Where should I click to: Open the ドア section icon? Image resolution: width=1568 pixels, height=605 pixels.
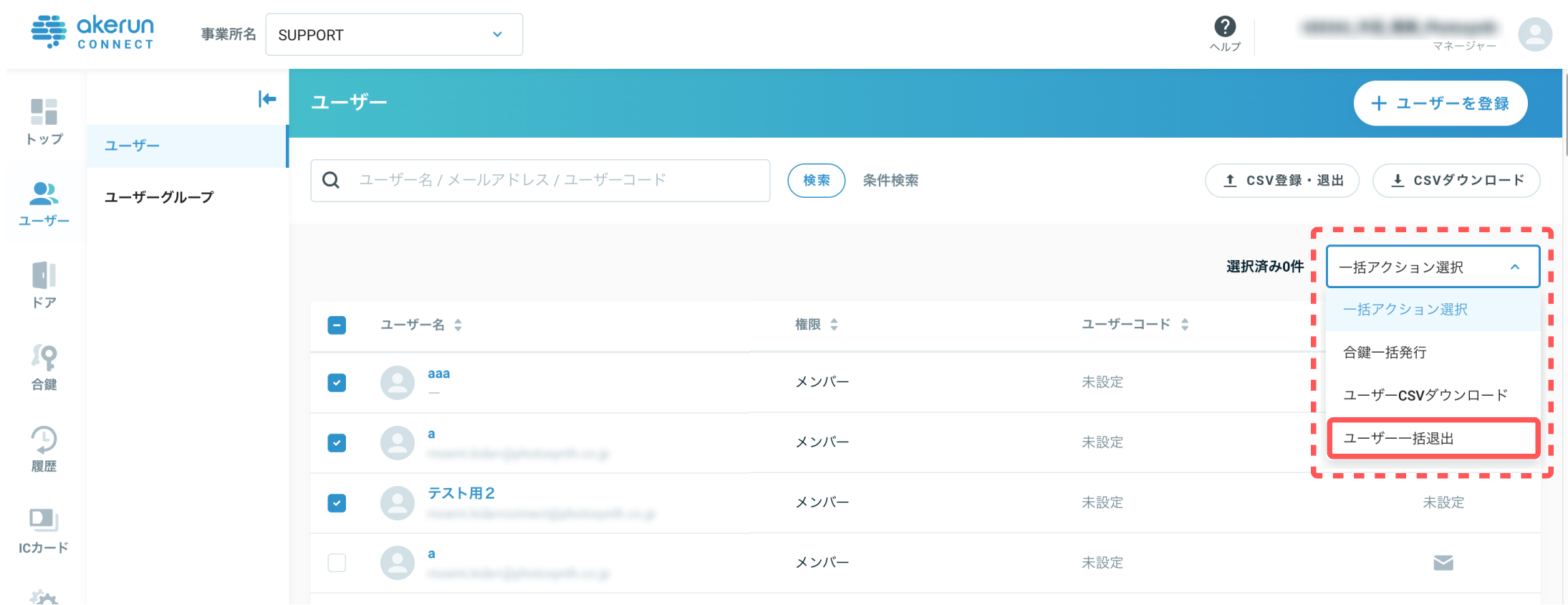click(x=44, y=285)
